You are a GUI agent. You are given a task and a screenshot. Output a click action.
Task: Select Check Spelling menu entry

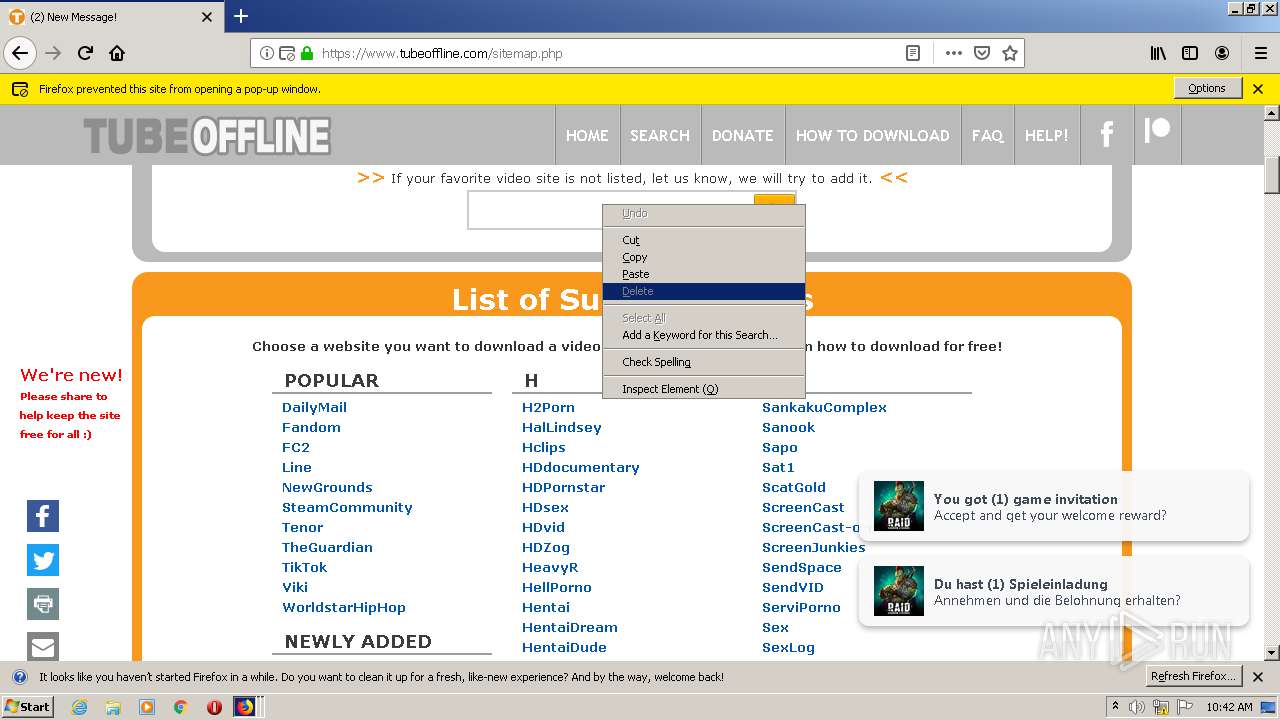coord(703,362)
